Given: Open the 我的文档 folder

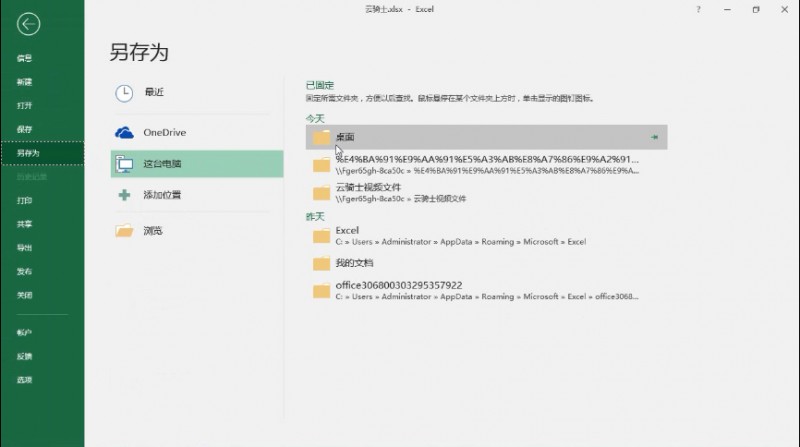Looking at the screenshot, I should click(486, 263).
